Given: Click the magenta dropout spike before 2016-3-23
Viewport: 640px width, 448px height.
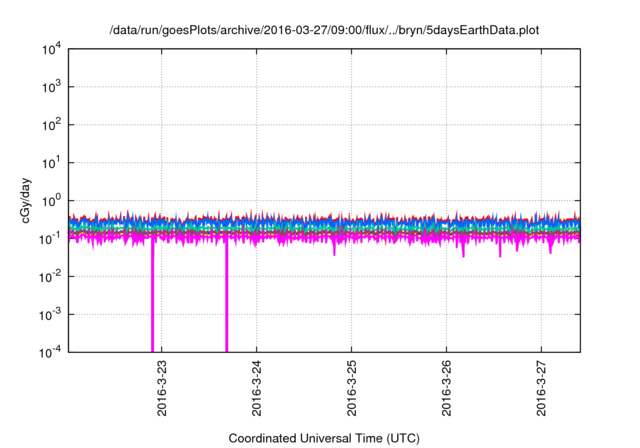Looking at the screenshot, I should (153, 296).
